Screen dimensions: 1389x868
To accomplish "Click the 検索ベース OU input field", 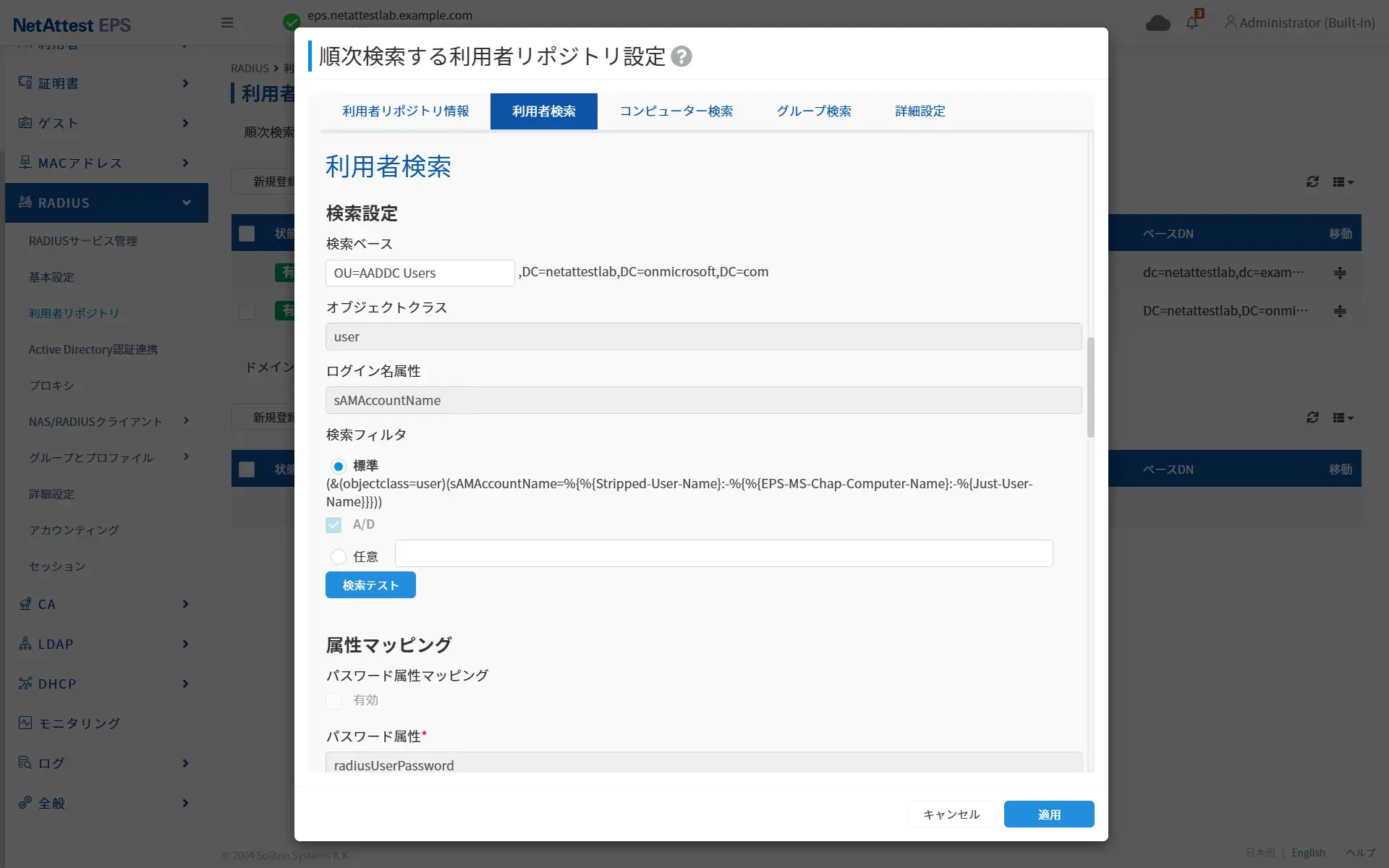I will click(x=420, y=273).
